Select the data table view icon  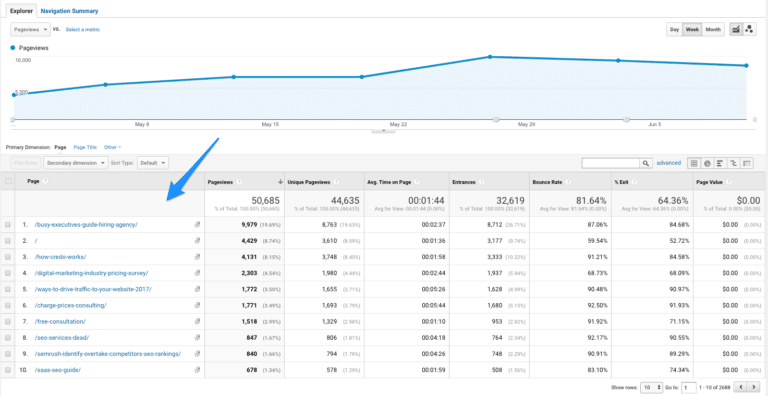click(694, 163)
